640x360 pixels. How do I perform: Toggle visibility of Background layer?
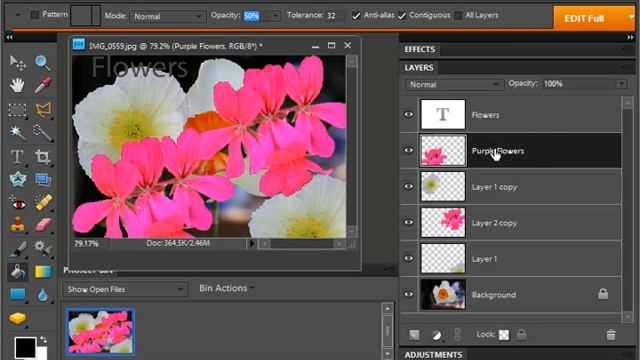pyautogui.click(x=409, y=294)
